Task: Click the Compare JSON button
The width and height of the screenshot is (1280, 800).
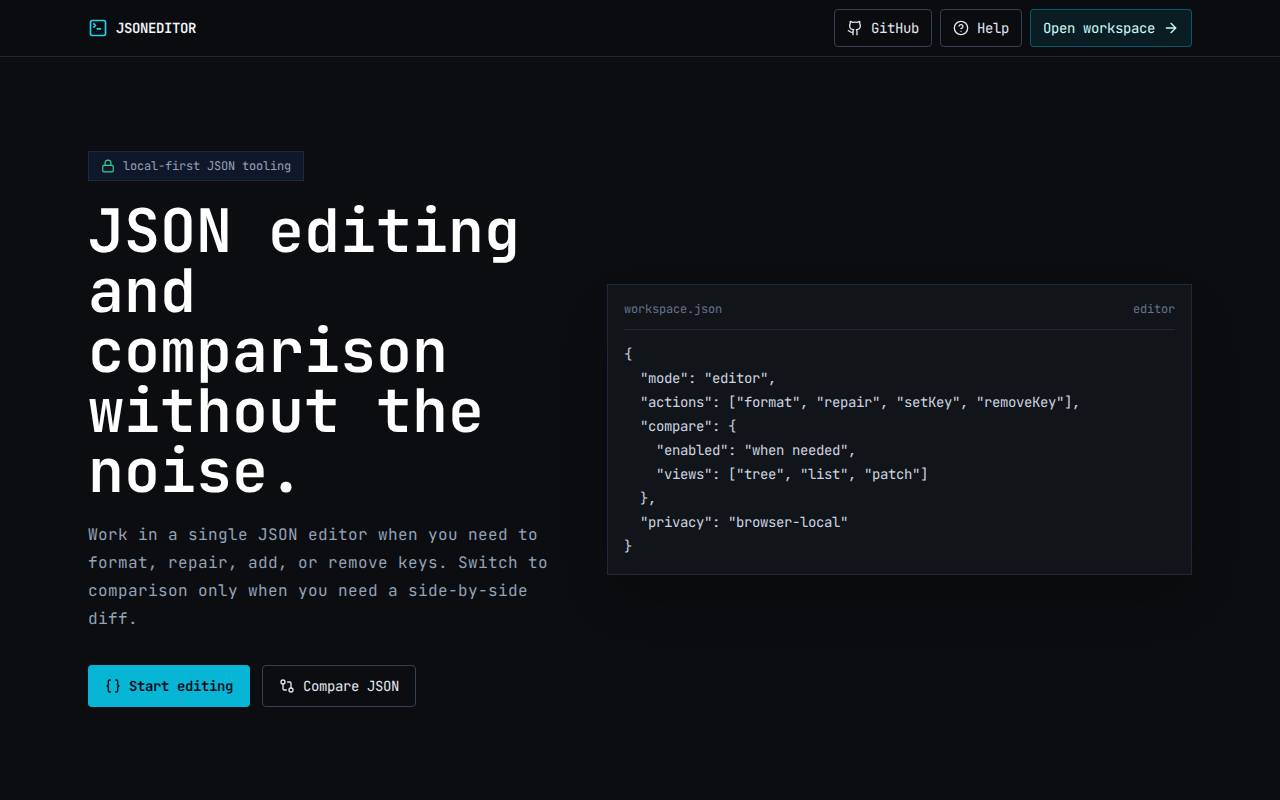Action: tap(339, 686)
